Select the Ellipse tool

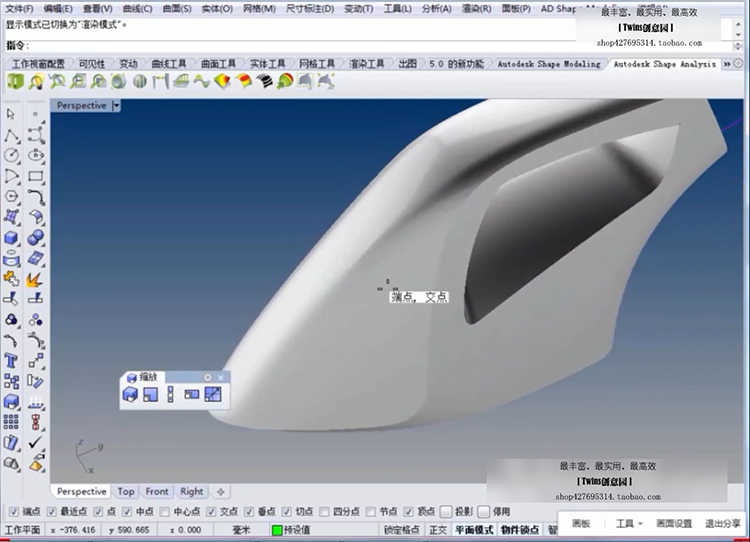coord(36,155)
